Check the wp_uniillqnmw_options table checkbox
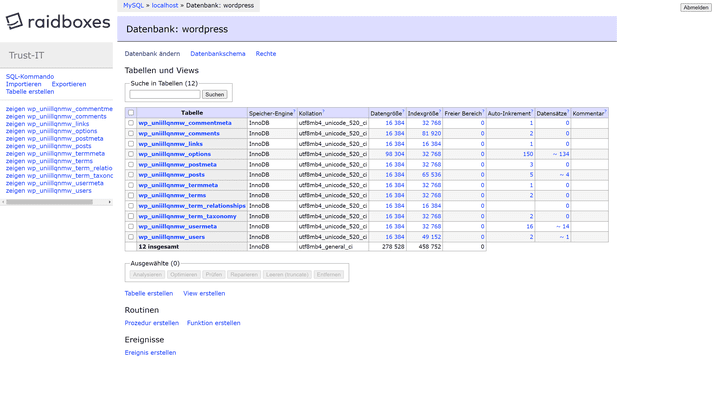This screenshot has width=720, height=405. point(131,154)
